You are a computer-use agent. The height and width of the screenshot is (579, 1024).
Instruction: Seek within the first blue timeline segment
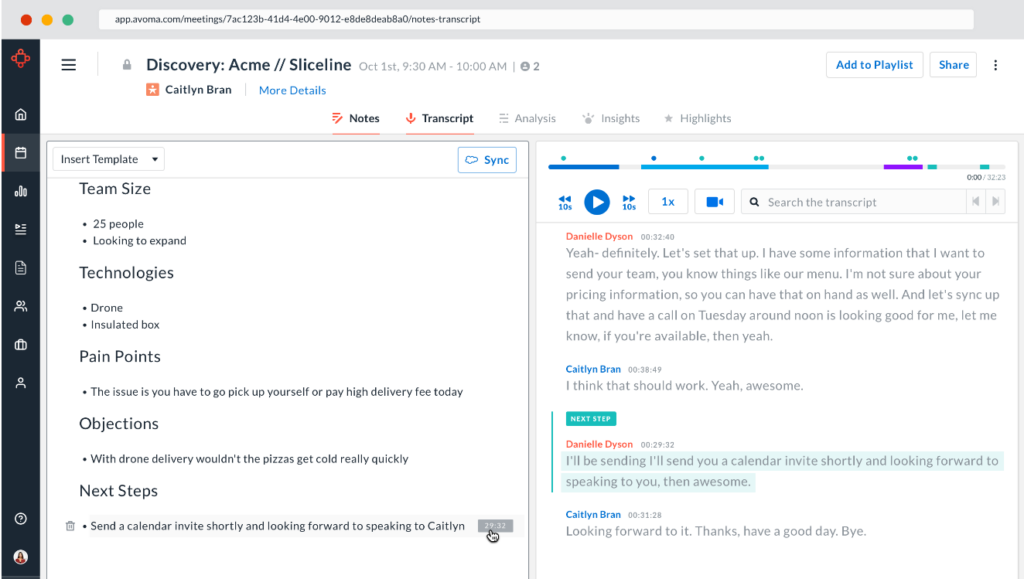point(584,167)
